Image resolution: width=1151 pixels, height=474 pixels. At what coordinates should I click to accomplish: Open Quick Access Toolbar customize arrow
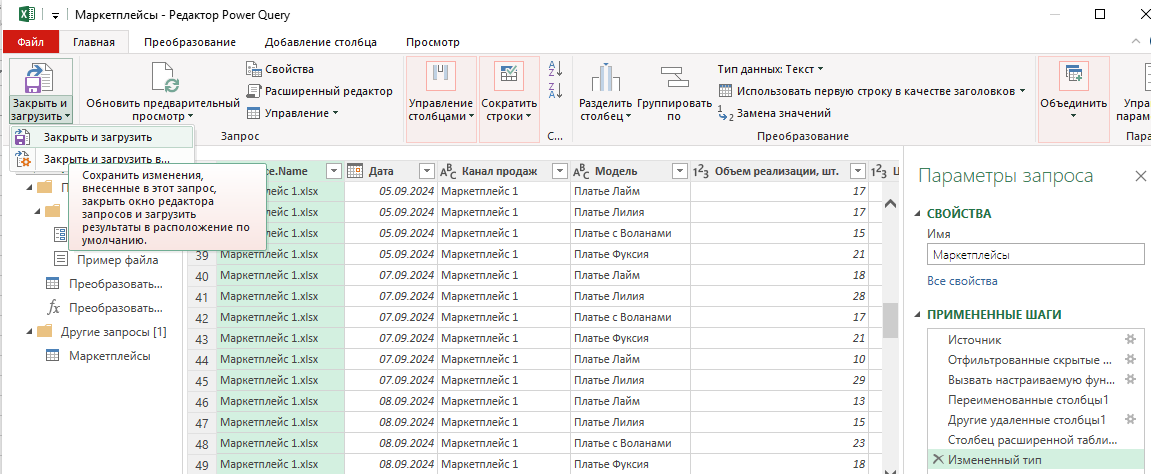tap(55, 15)
